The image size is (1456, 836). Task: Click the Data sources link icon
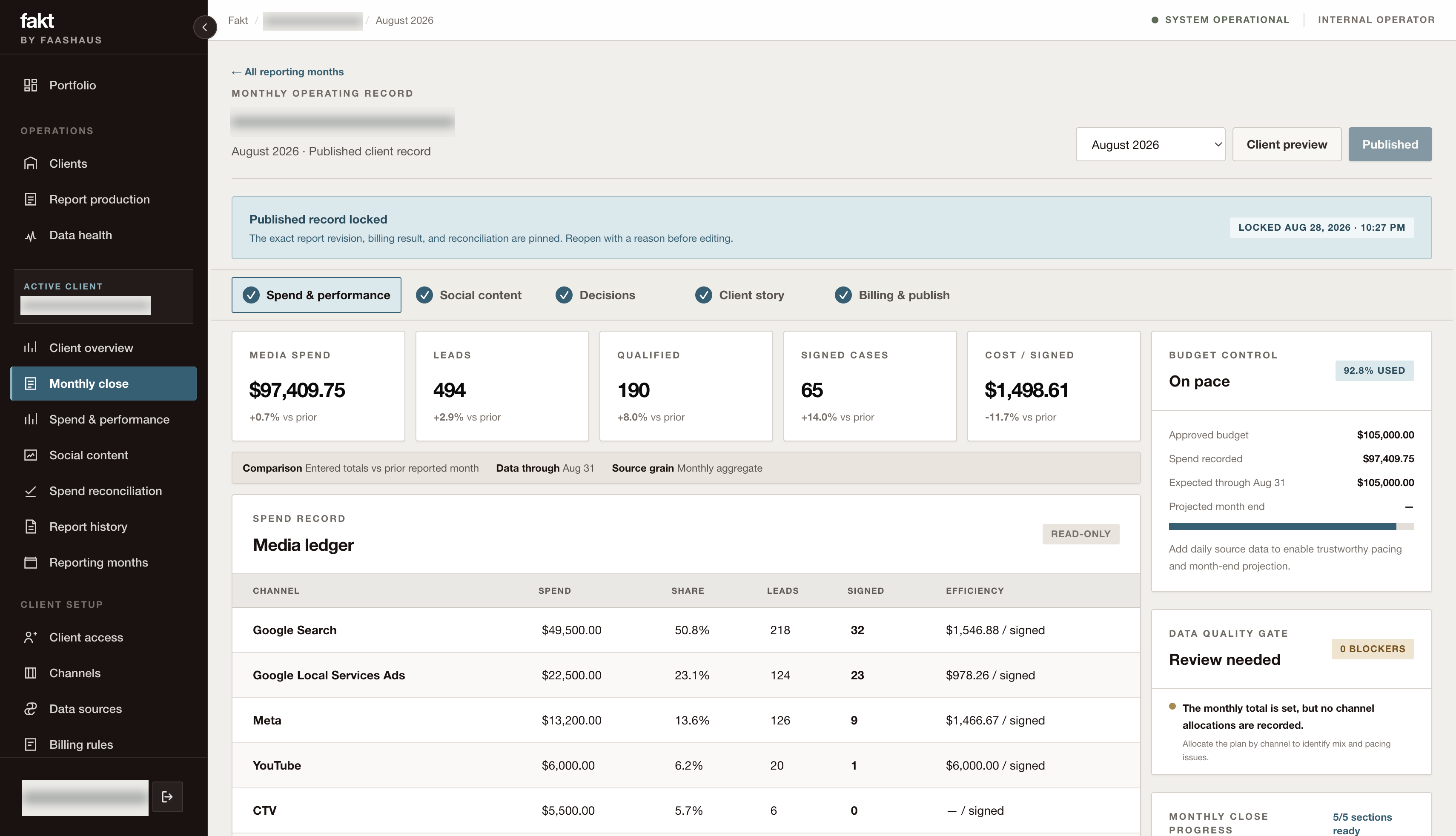[x=30, y=709]
